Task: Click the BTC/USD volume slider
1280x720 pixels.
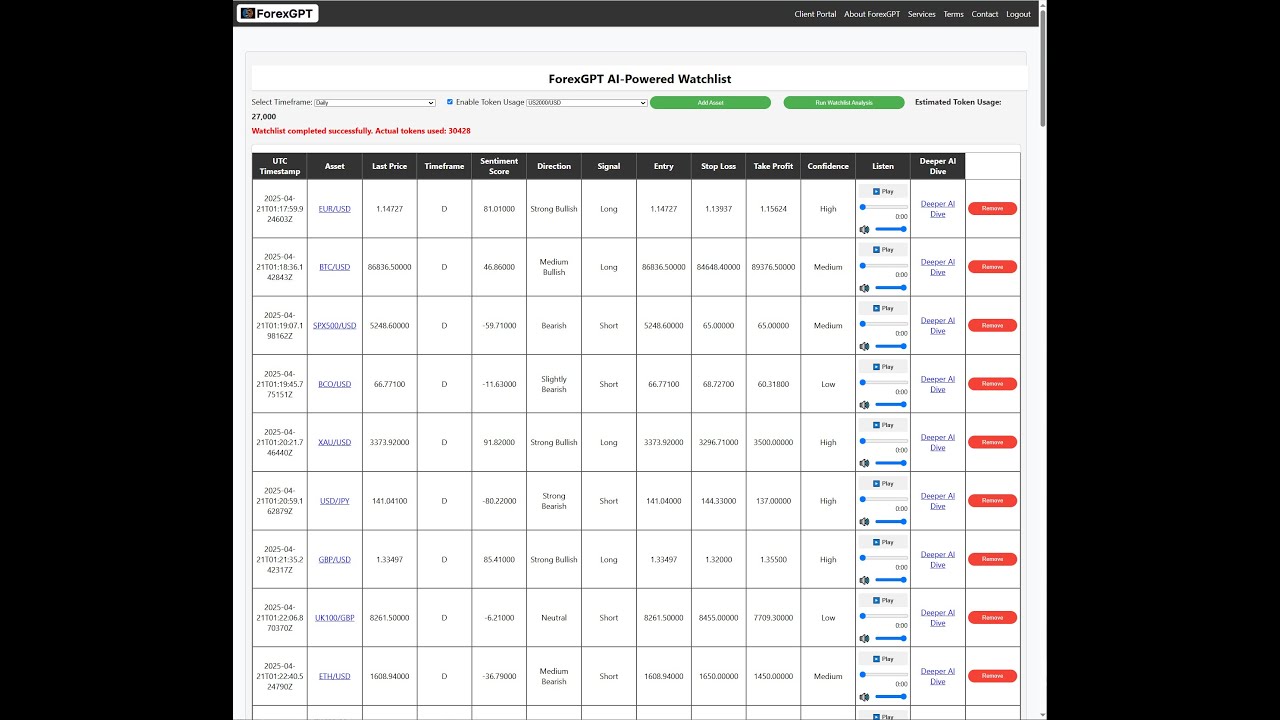Action: tap(890, 288)
